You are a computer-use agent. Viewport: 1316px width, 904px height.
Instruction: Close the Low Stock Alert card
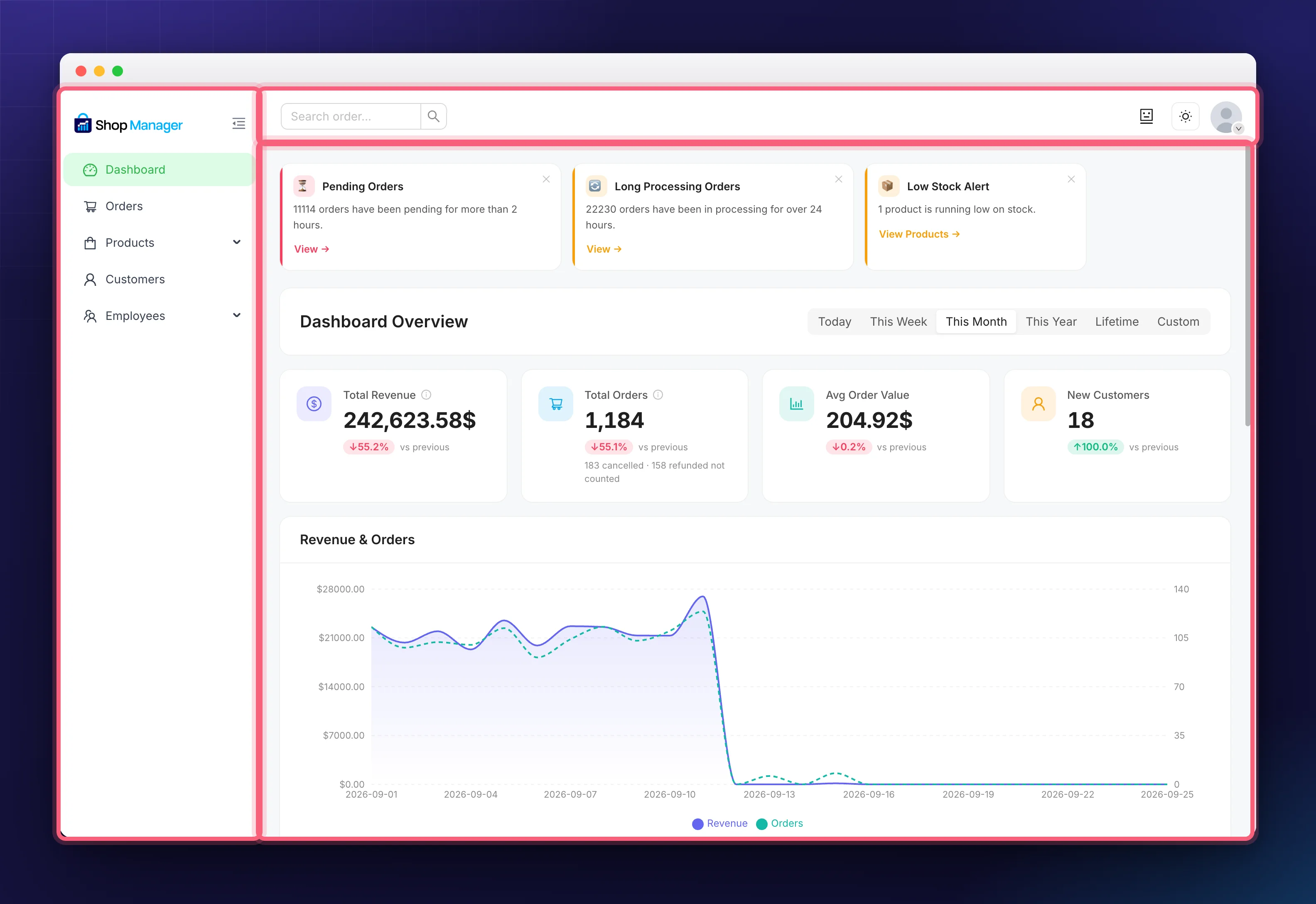pyautogui.click(x=1071, y=179)
